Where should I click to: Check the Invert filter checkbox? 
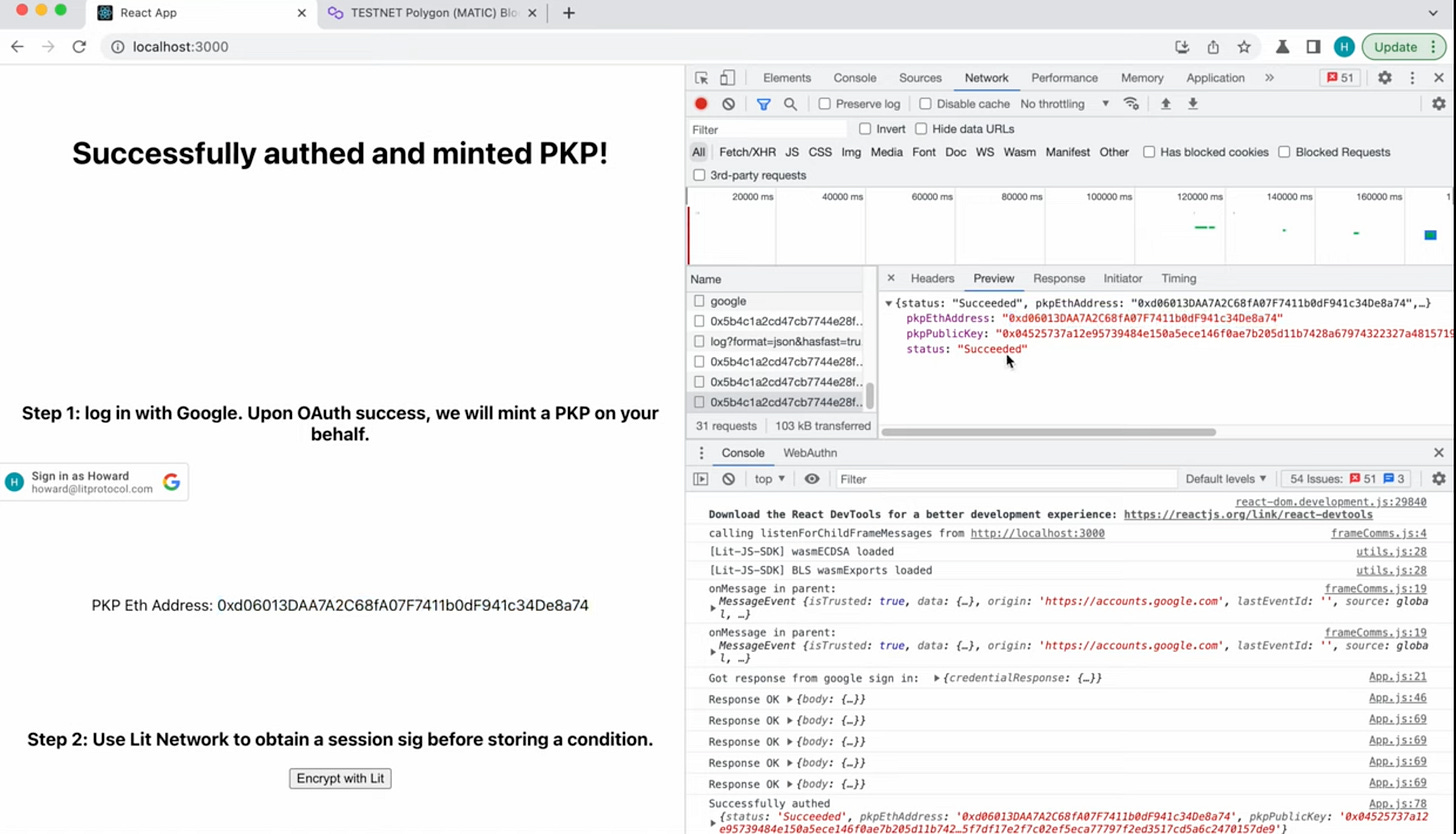point(865,129)
